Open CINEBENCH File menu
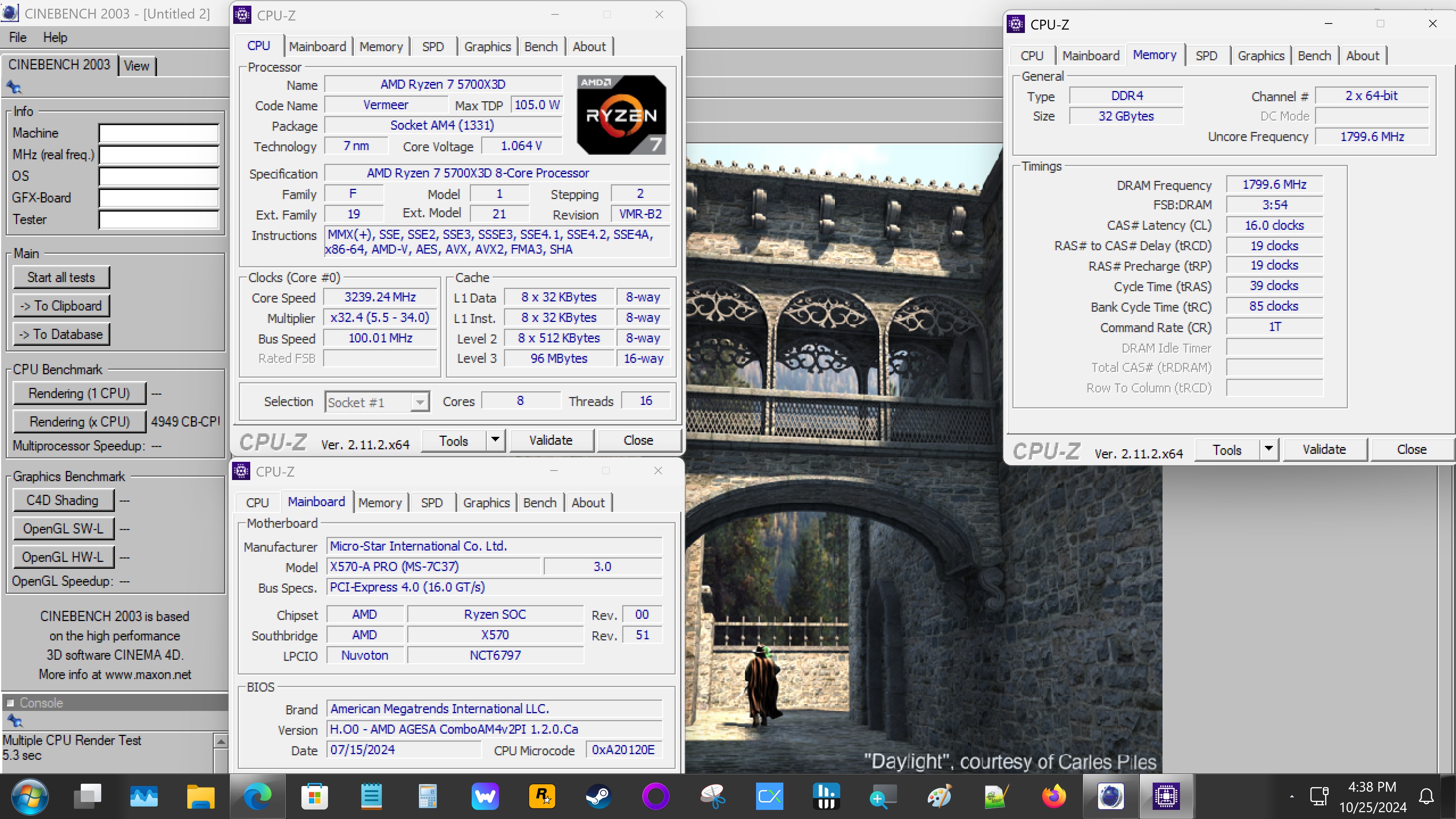 17,37
